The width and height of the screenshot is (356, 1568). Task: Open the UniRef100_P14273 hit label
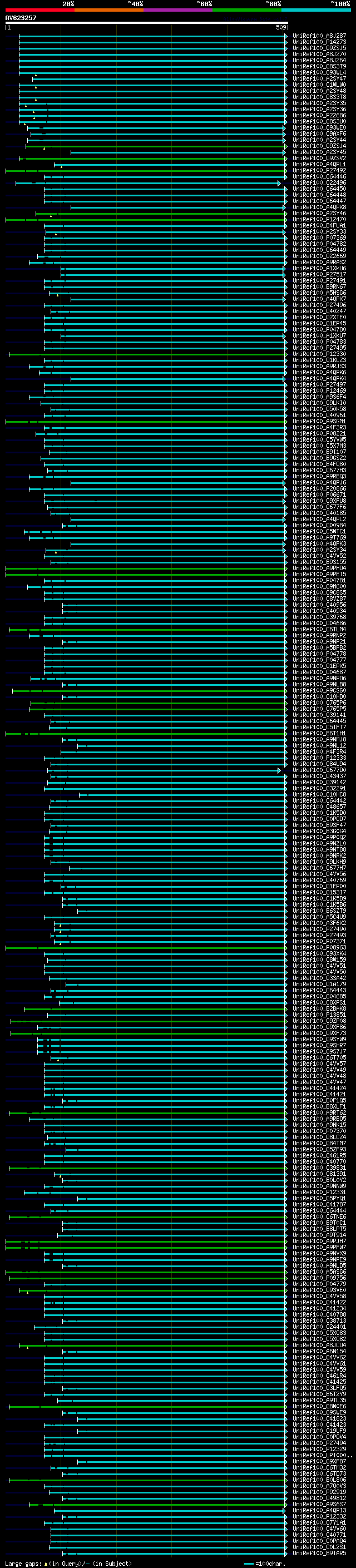coord(319,42)
